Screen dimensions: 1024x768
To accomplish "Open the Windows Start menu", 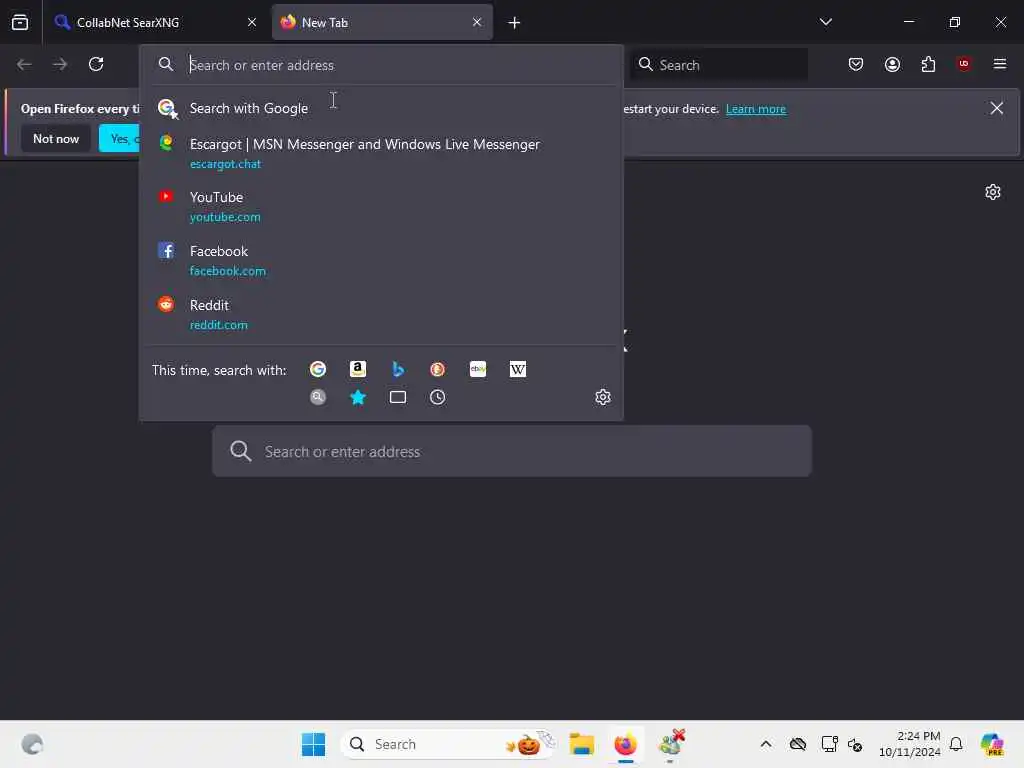I will (x=313, y=744).
